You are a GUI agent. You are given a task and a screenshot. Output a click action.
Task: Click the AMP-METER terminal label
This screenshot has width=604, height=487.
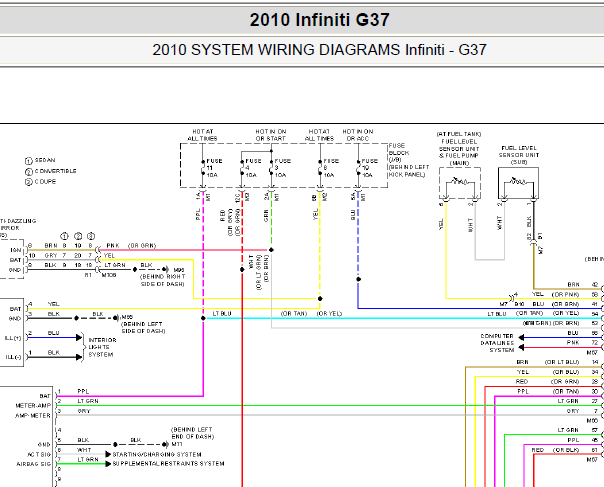pos(33,416)
